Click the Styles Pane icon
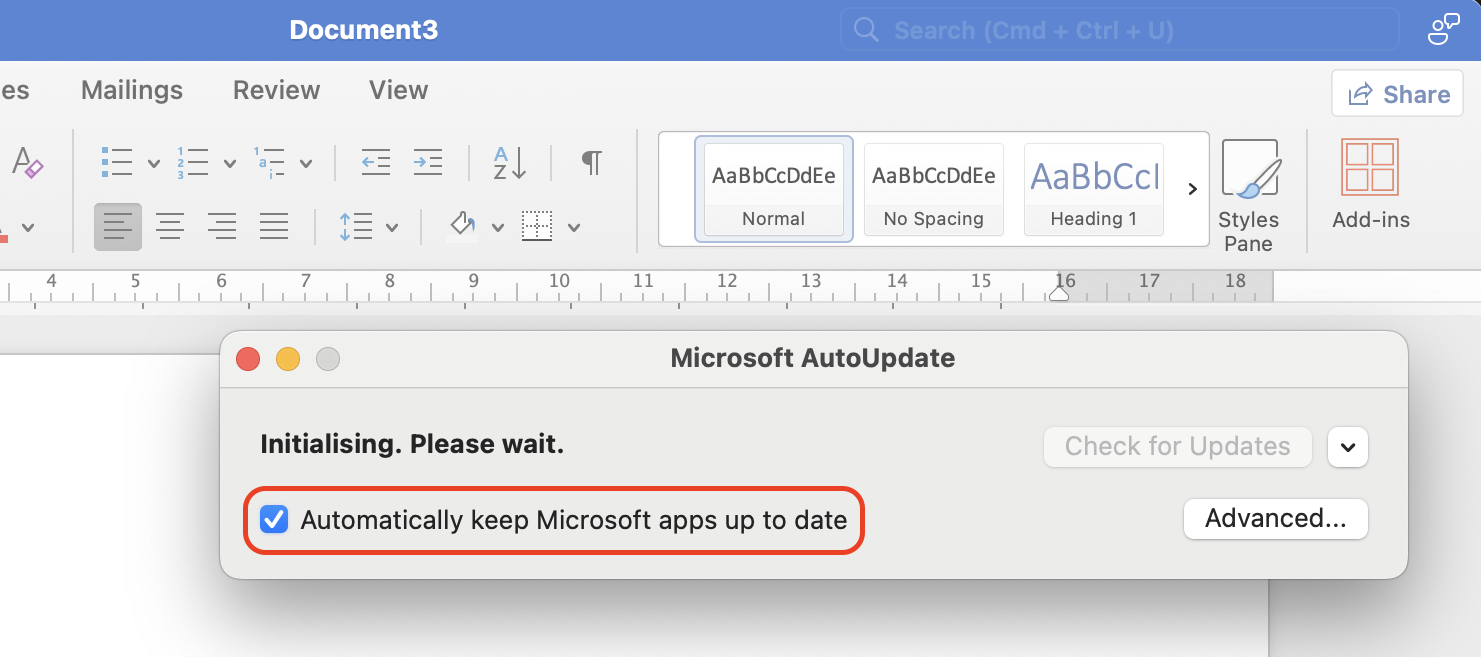The width and height of the screenshot is (1481, 657). pyautogui.click(x=1249, y=190)
